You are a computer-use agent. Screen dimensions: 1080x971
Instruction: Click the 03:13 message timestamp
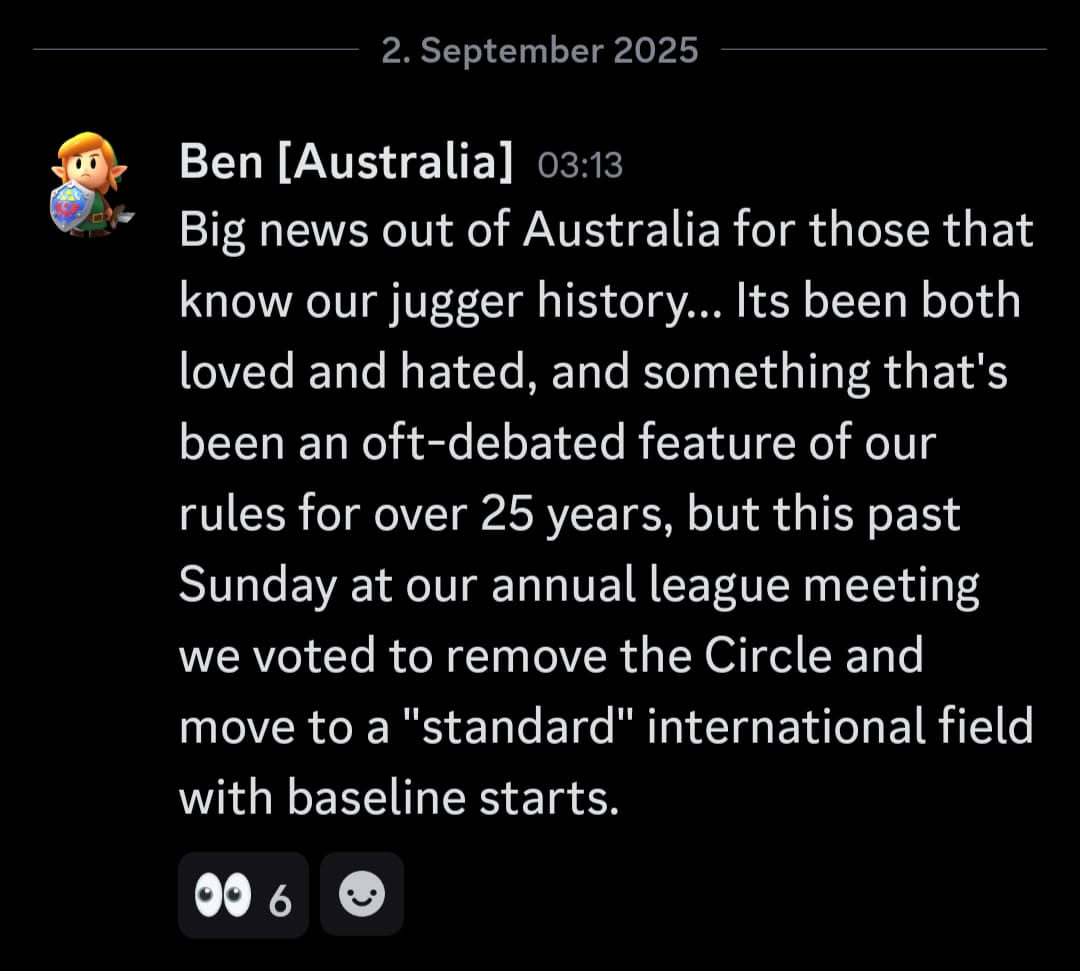click(580, 165)
